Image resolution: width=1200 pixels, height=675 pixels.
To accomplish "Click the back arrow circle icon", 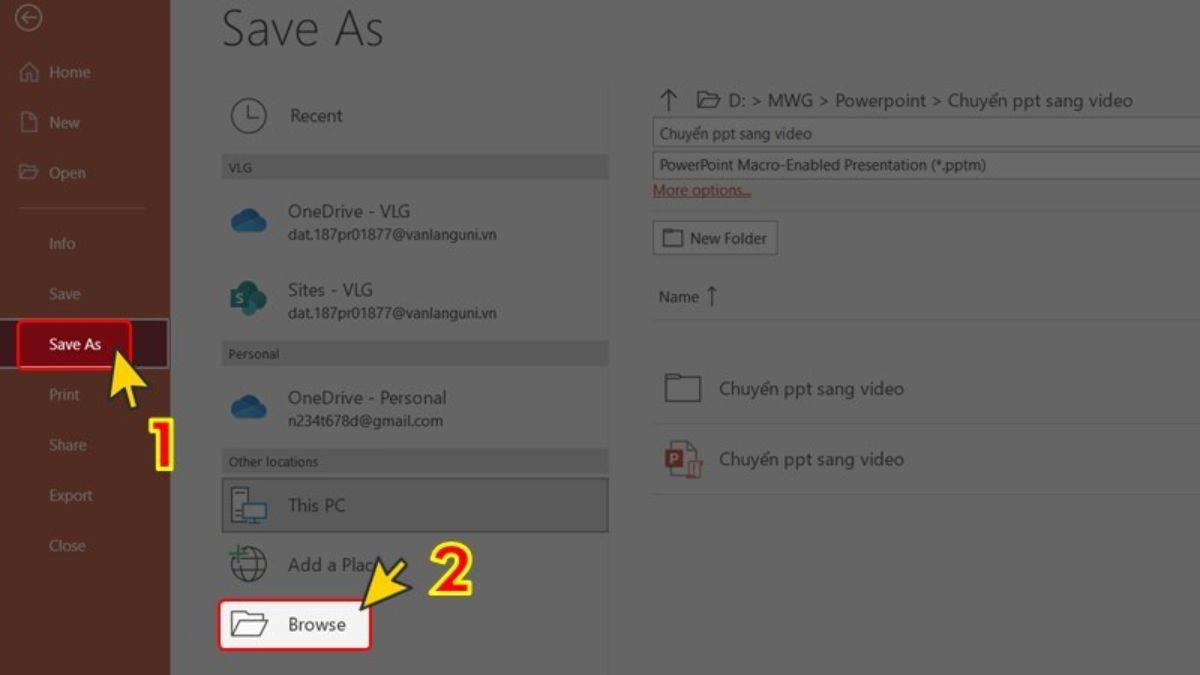I will coord(29,18).
